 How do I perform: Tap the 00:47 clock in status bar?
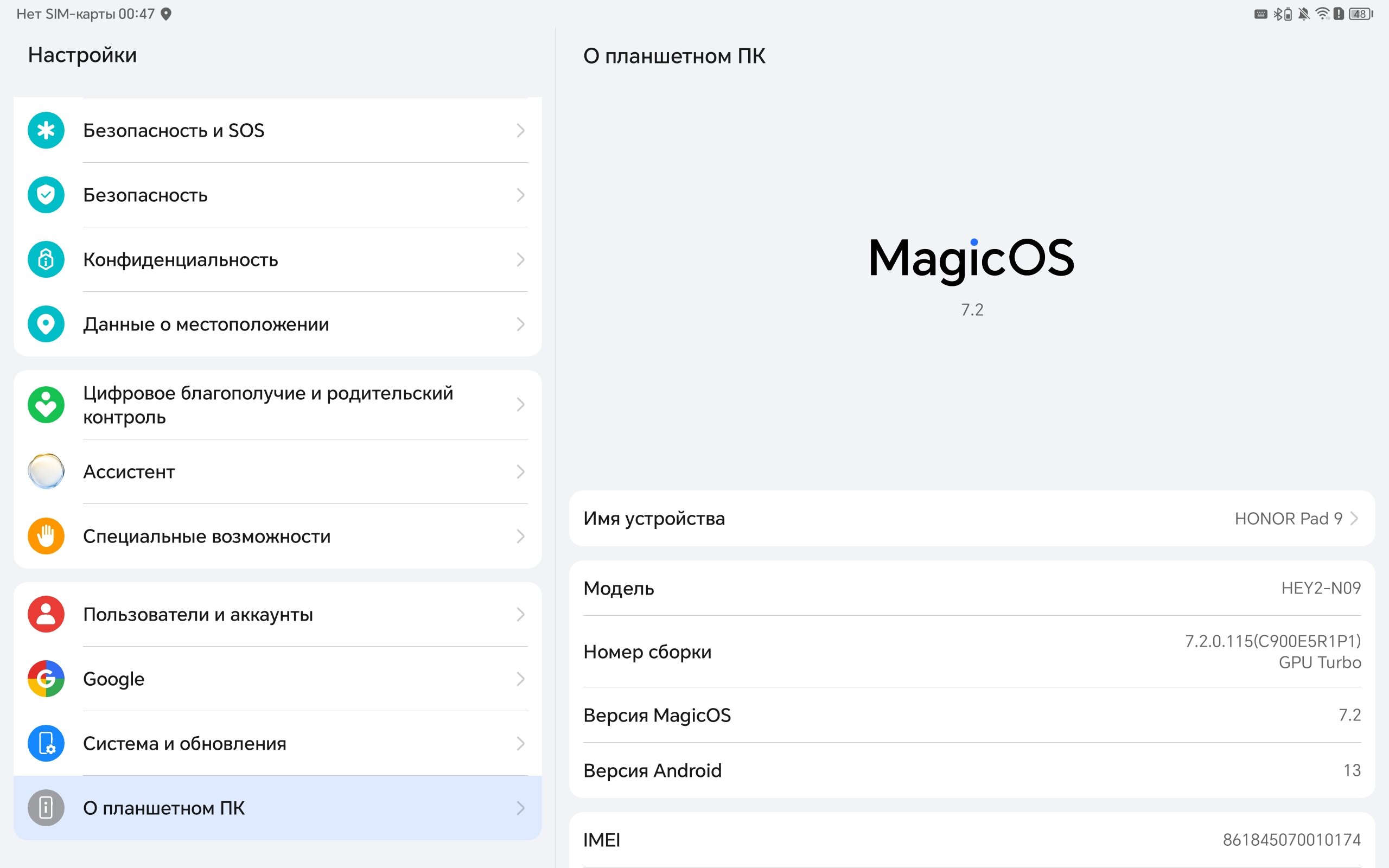(x=137, y=14)
